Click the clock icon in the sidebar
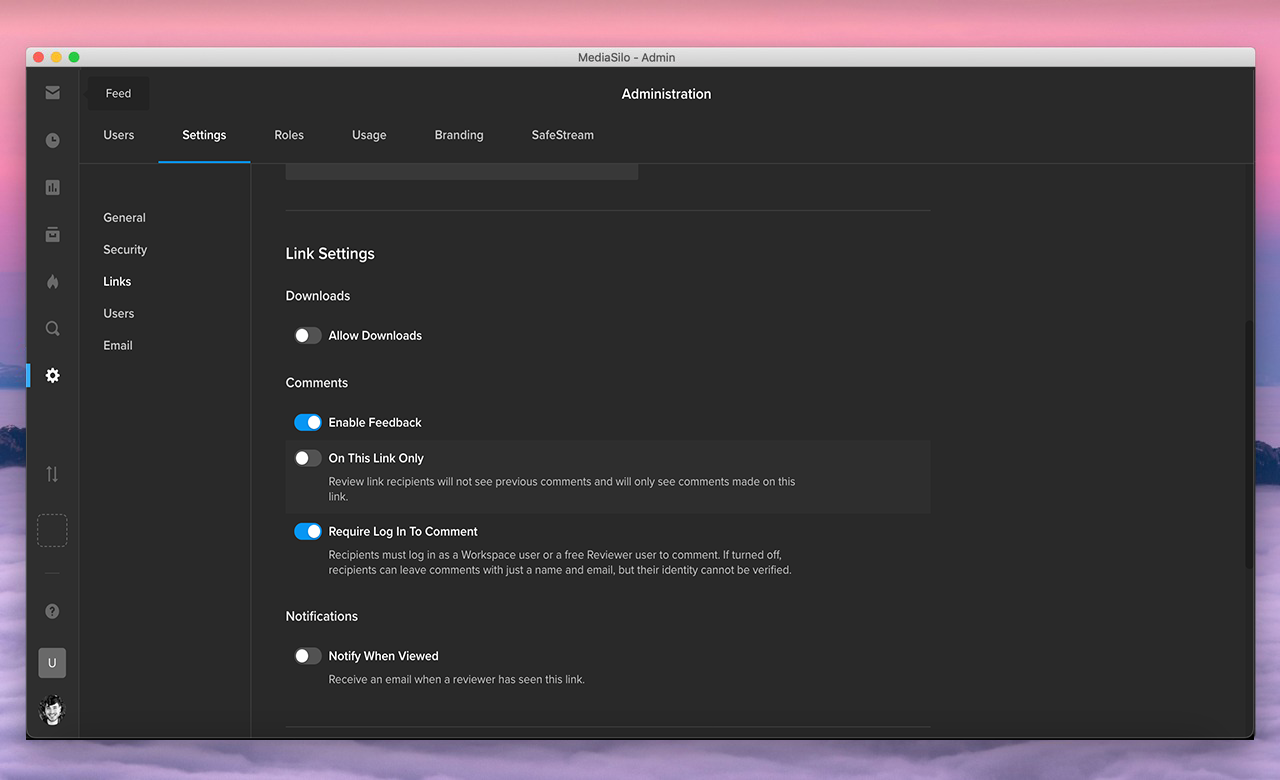The width and height of the screenshot is (1280, 780). tap(53, 141)
